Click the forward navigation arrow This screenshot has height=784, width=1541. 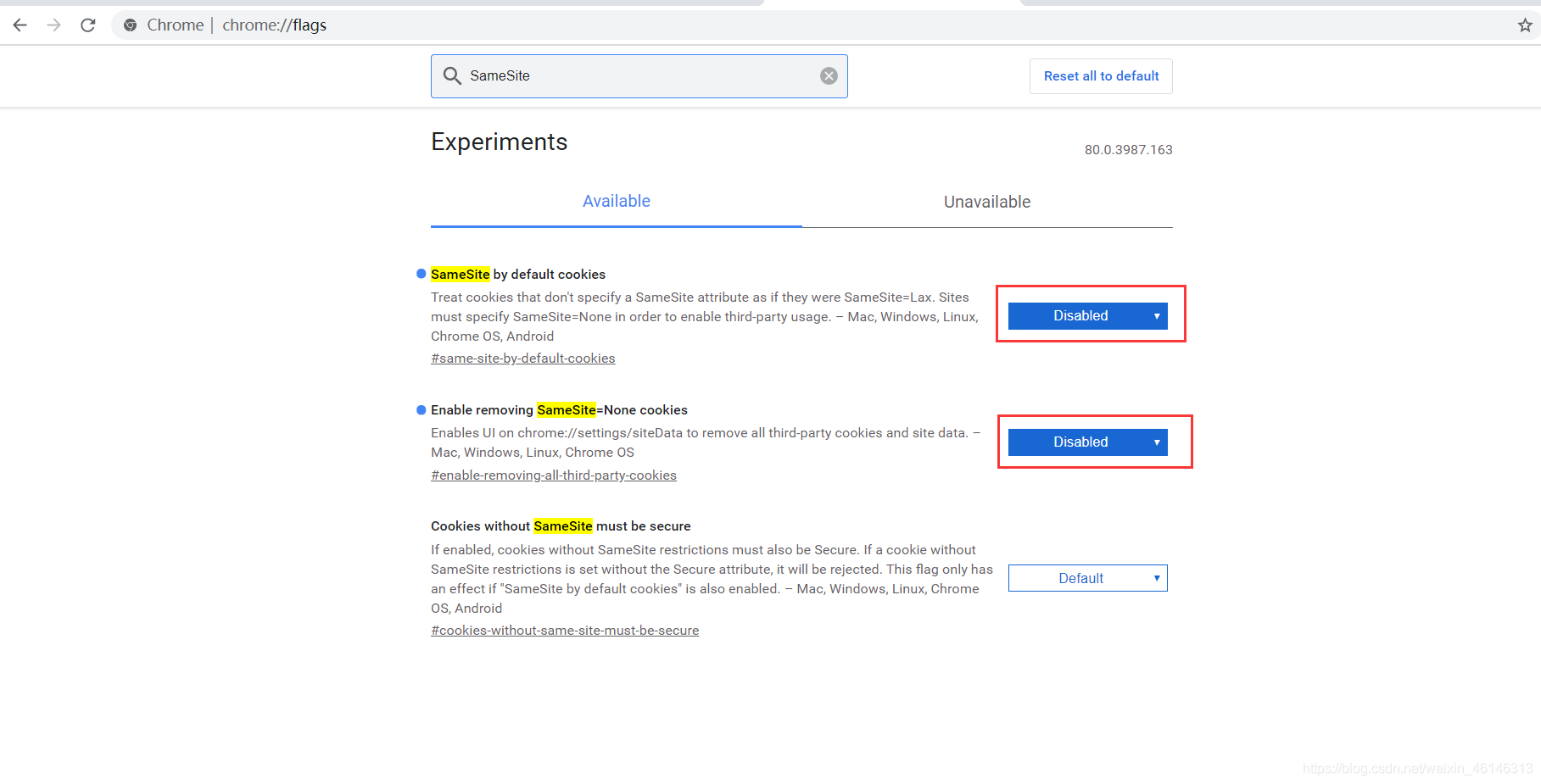[53, 25]
